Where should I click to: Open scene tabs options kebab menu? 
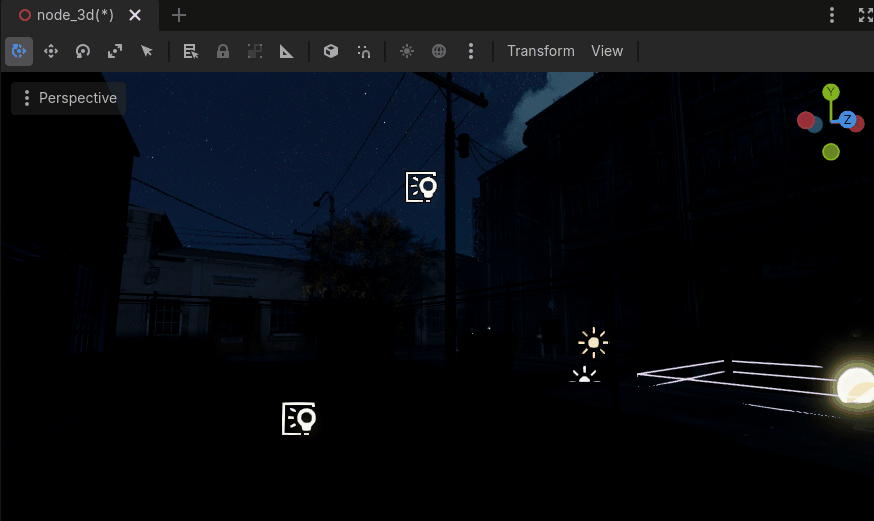click(x=832, y=15)
